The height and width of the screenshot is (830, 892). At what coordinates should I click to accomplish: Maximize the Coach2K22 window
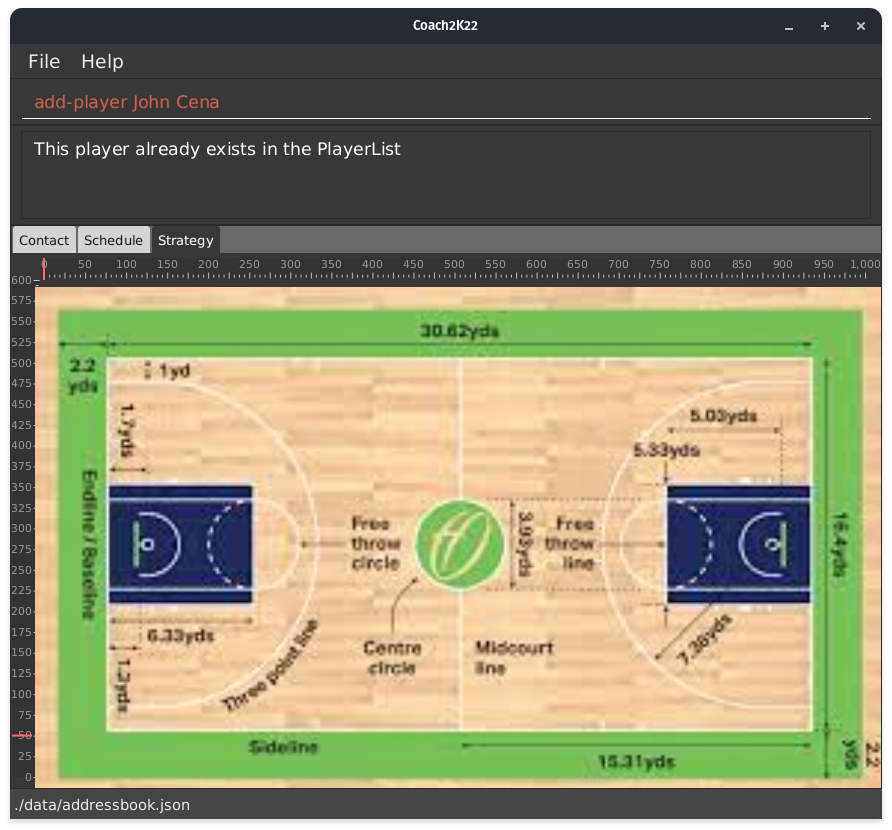click(825, 26)
